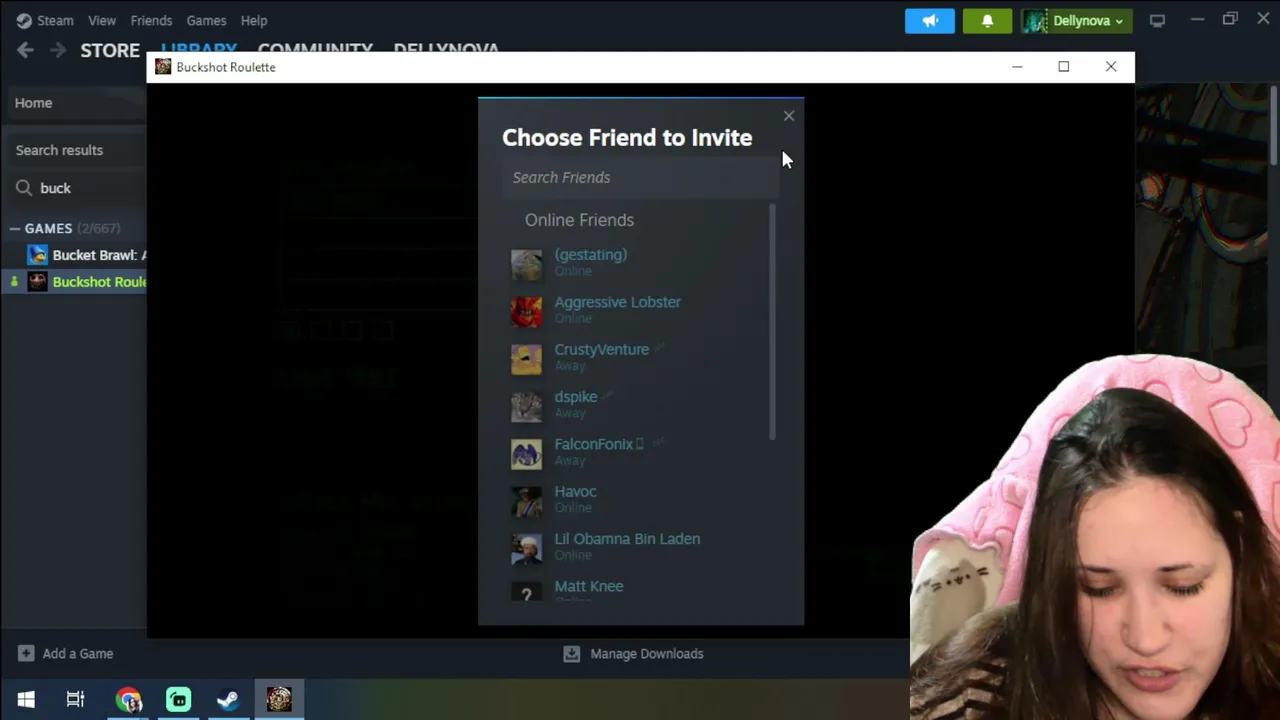Go forward with the right arrow
Image resolution: width=1280 pixels, height=720 pixels.
58,50
